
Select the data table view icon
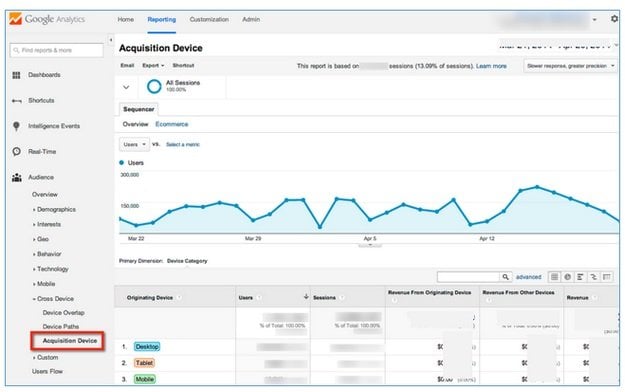[554, 277]
